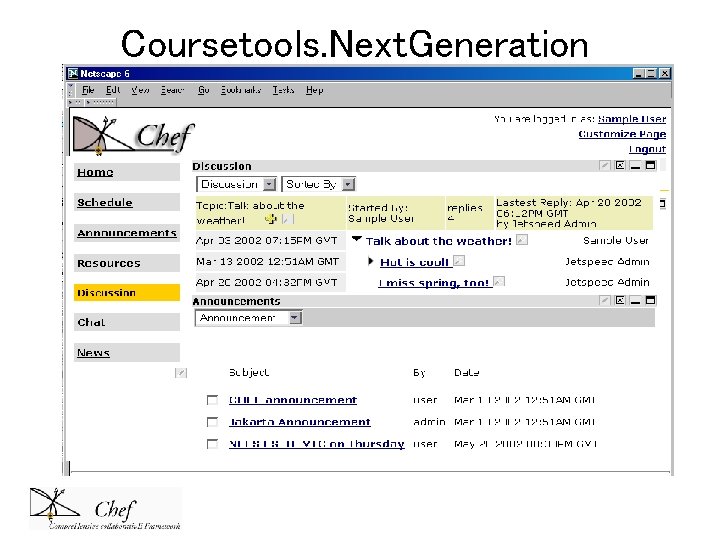The height and width of the screenshot is (540, 720).
Task: Open the CHEF announcement link
Action: click(293, 400)
